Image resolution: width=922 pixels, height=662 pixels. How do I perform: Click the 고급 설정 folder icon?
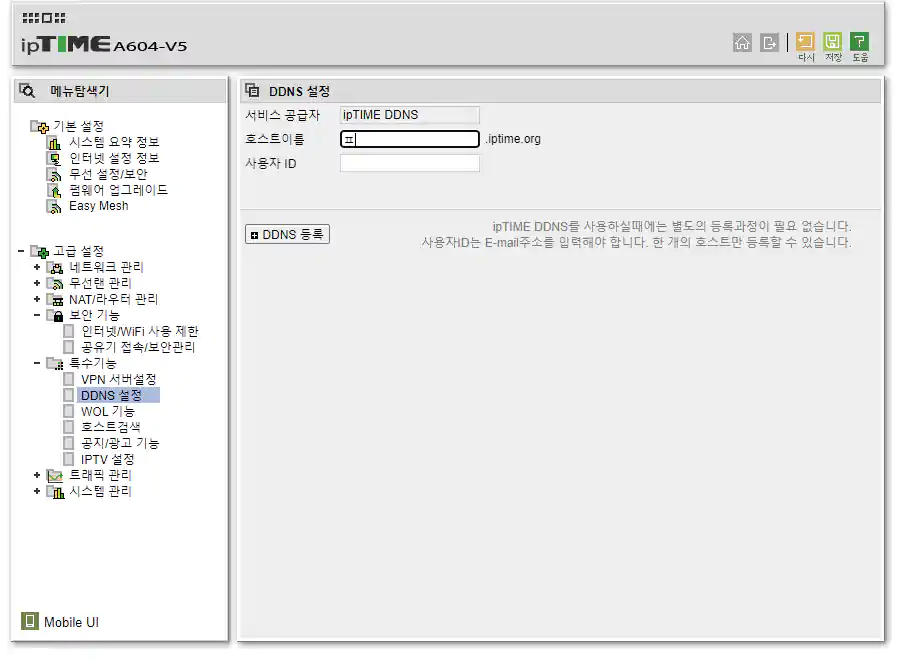click(40, 252)
